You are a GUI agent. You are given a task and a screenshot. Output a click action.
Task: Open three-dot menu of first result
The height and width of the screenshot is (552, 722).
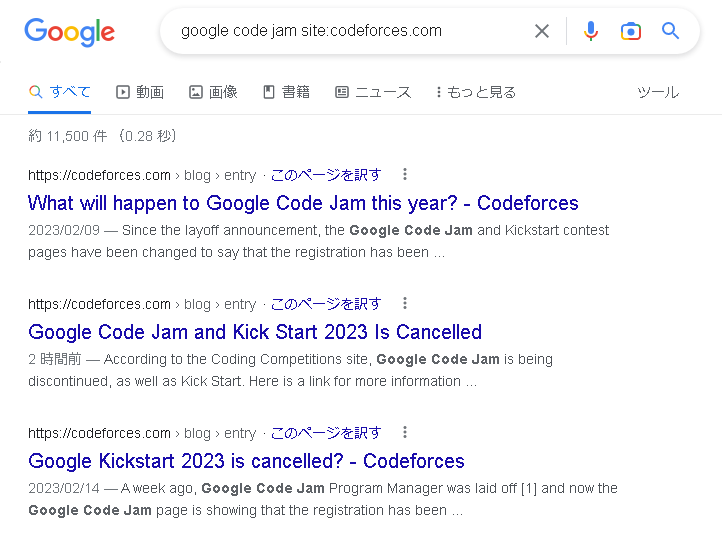pos(405,174)
